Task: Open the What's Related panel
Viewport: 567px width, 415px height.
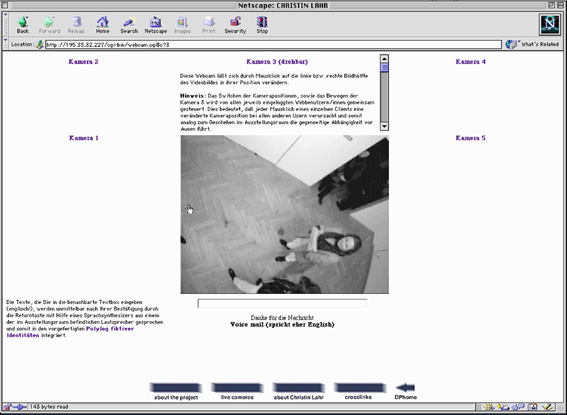Action: pos(532,44)
